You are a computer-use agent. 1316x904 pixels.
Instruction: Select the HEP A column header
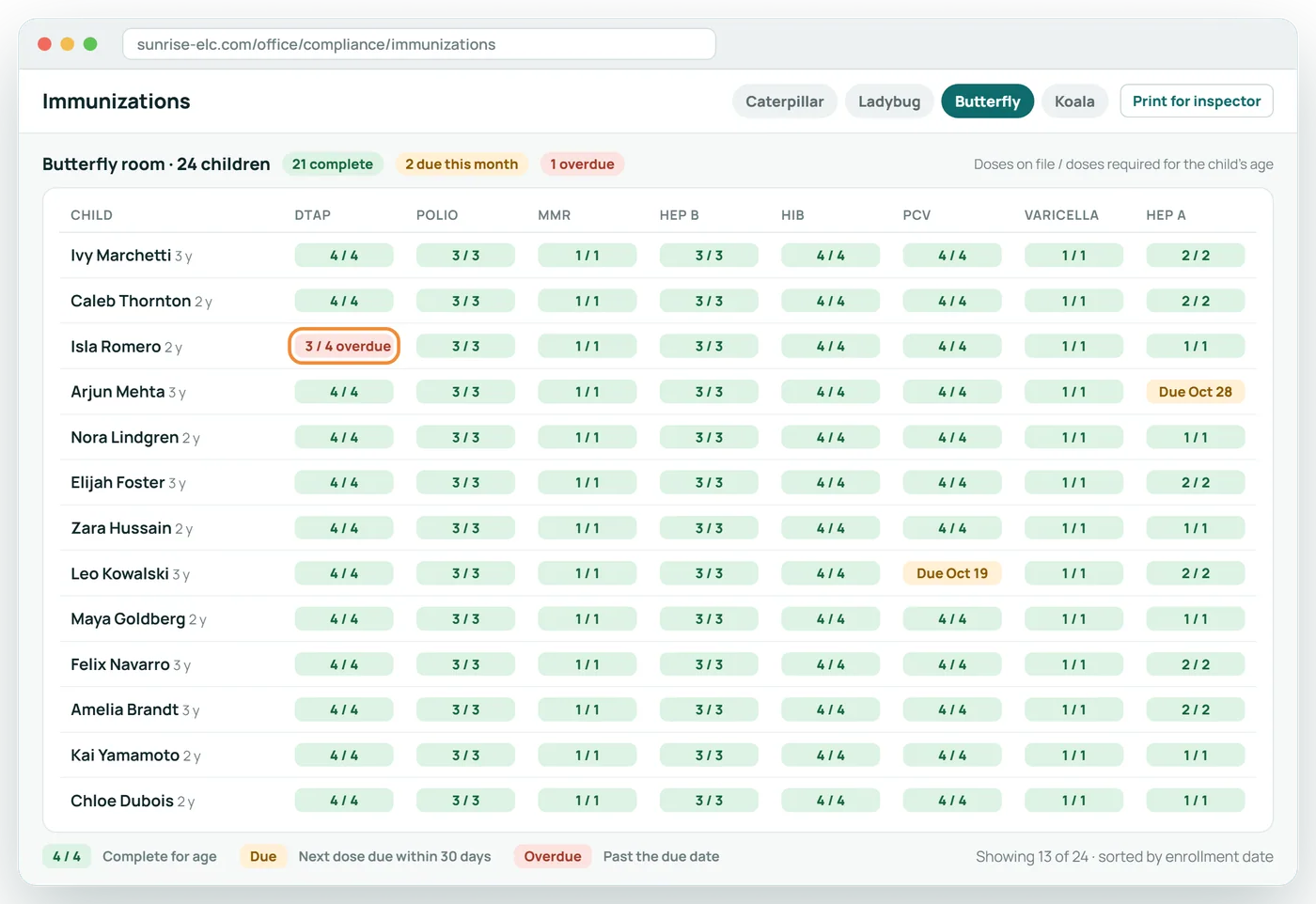[x=1166, y=215]
